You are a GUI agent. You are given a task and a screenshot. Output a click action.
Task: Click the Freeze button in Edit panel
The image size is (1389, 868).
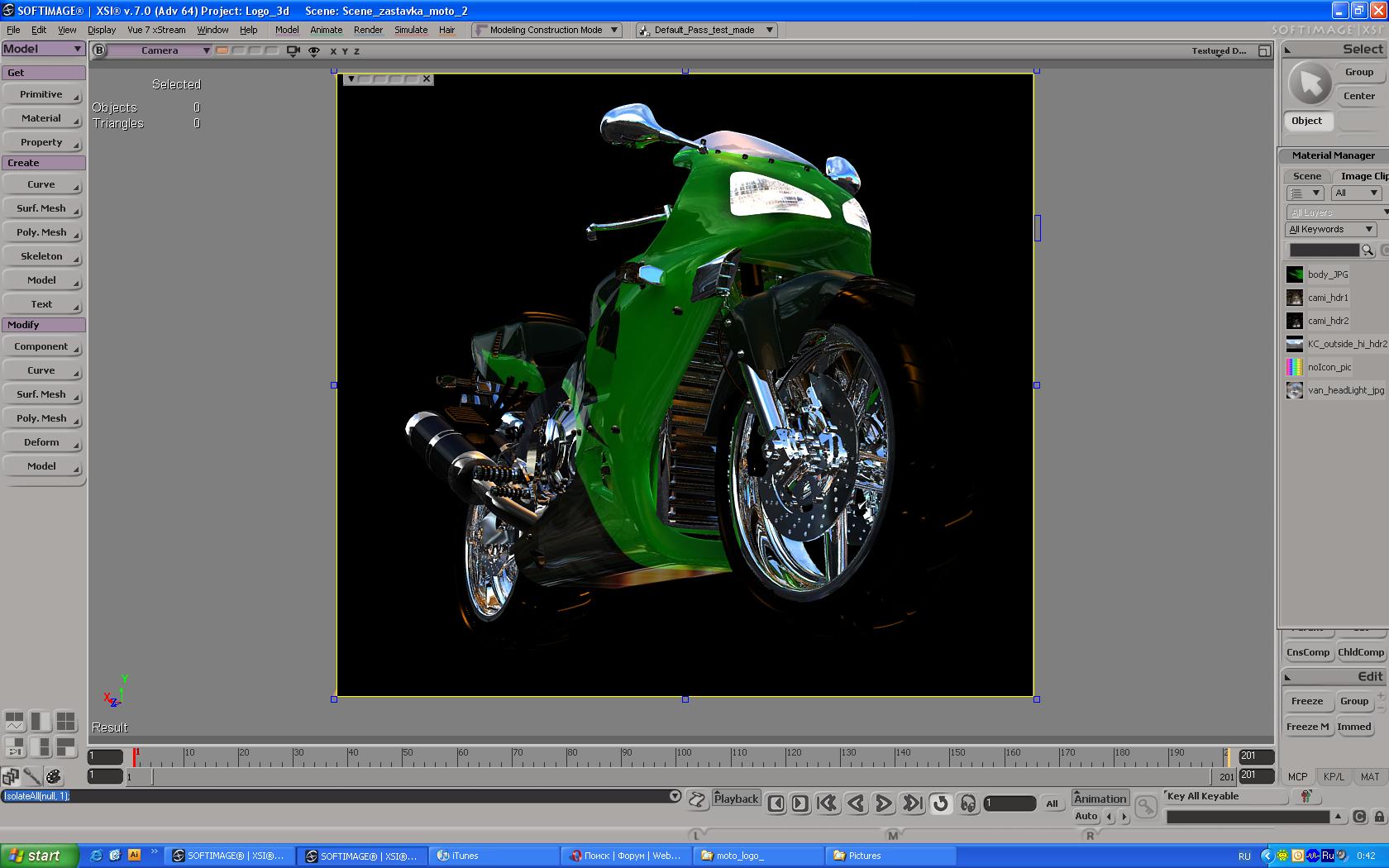coord(1307,701)
